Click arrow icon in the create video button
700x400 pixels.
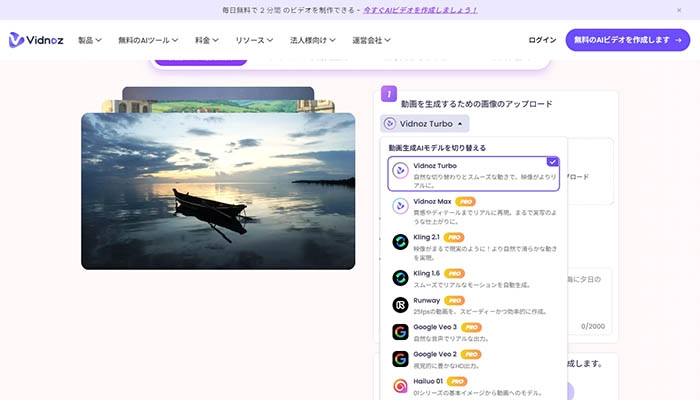pyautogui.click(x=679, y=40)
